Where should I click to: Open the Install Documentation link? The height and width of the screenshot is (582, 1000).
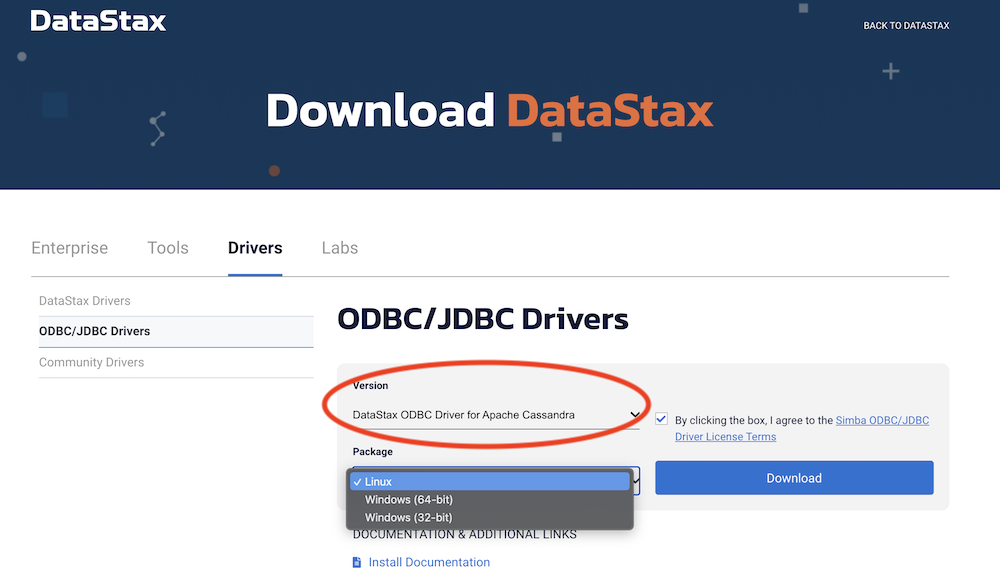point(429,562)
